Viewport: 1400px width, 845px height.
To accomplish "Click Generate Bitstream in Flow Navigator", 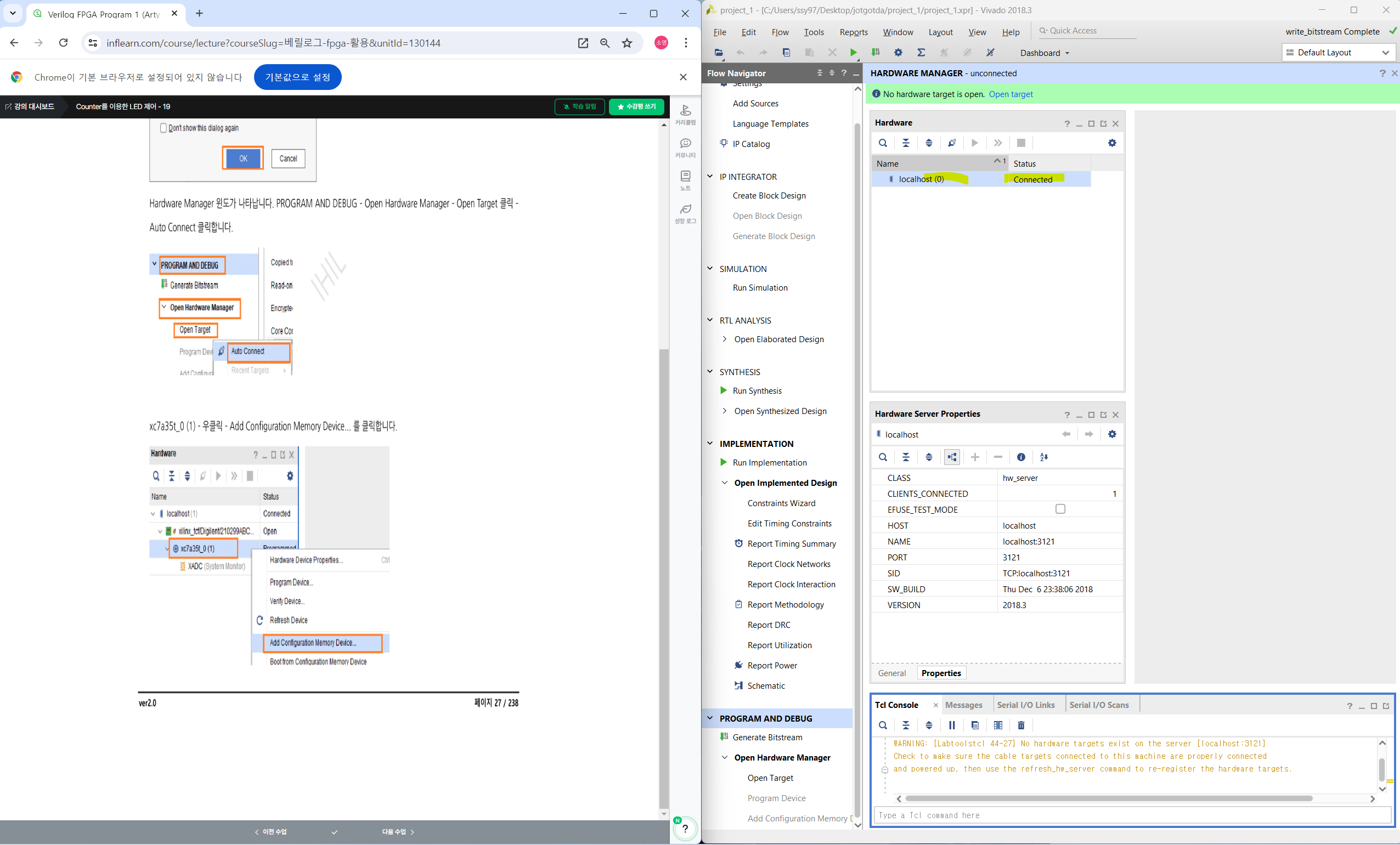I will pos(767,737).
